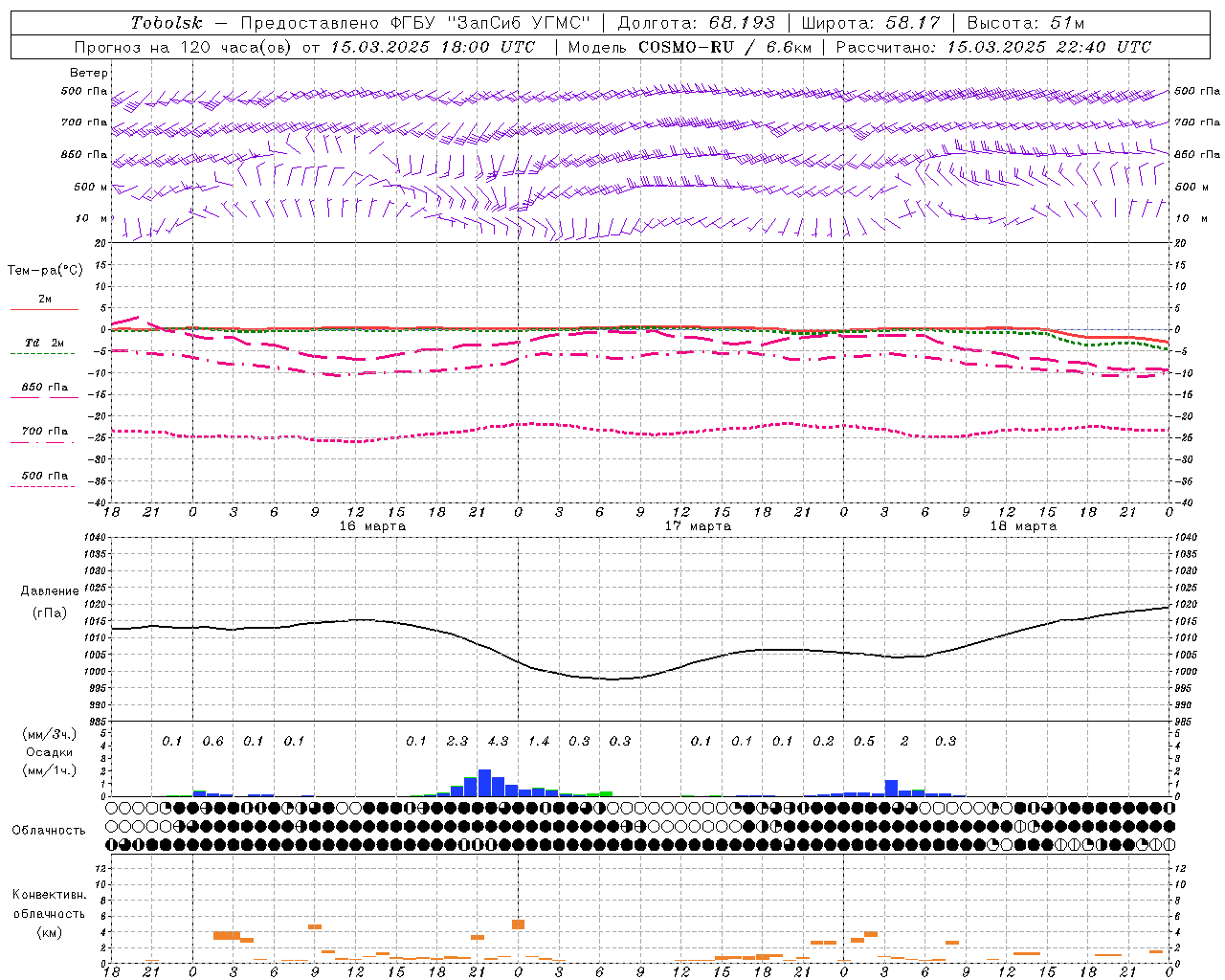Click the "2.3" three-hour precipitation value

point(457,741)
